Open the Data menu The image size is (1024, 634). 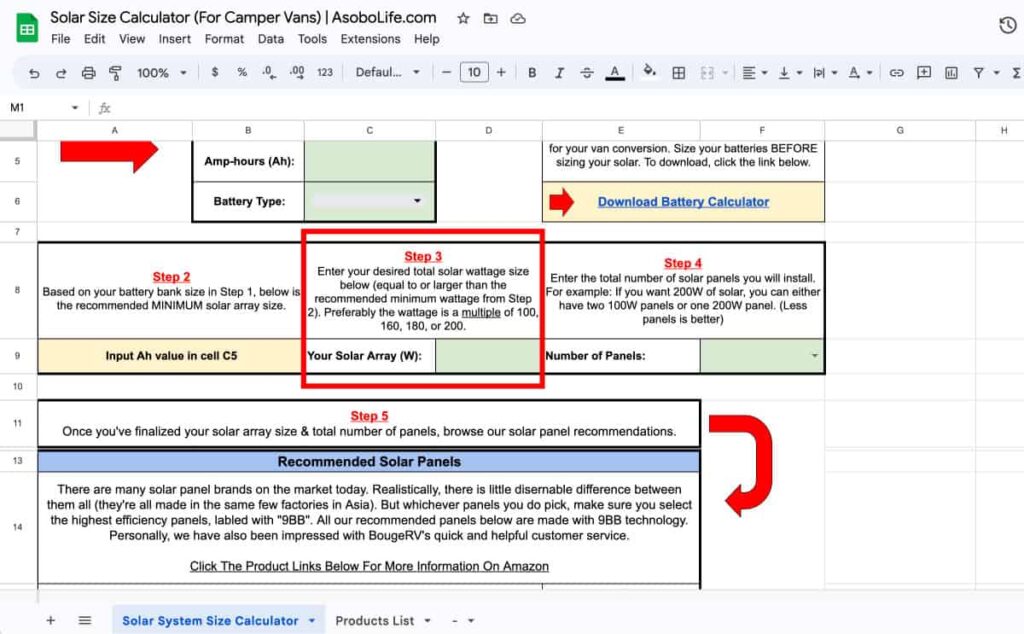(x=270, y=39)
